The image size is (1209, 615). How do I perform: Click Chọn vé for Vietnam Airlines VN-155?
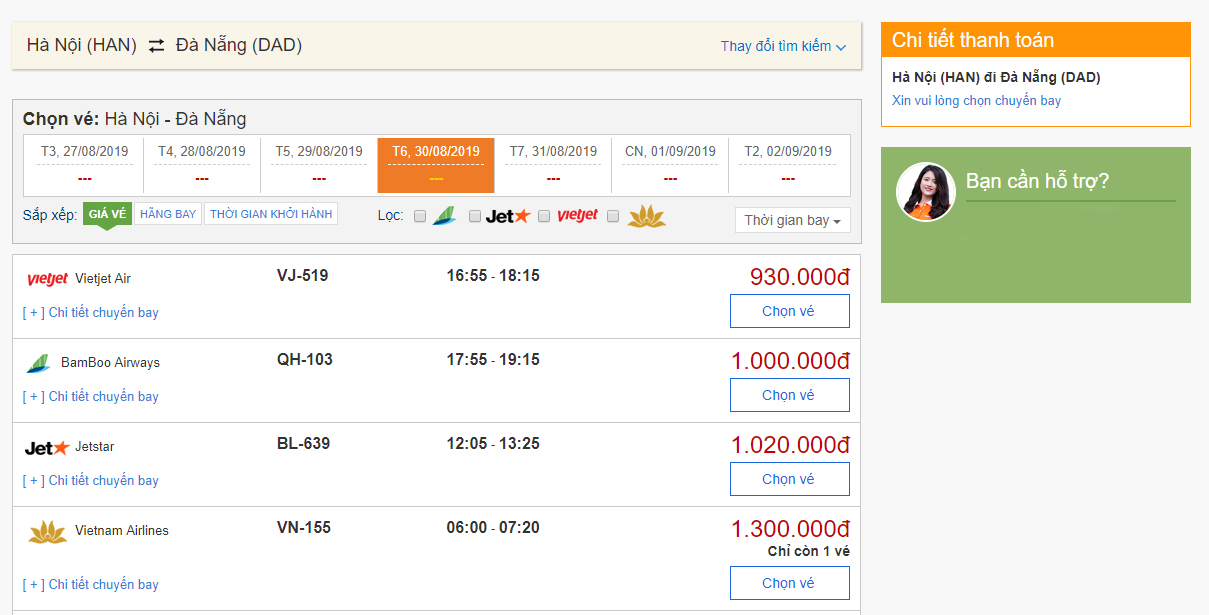pos(789,583)
